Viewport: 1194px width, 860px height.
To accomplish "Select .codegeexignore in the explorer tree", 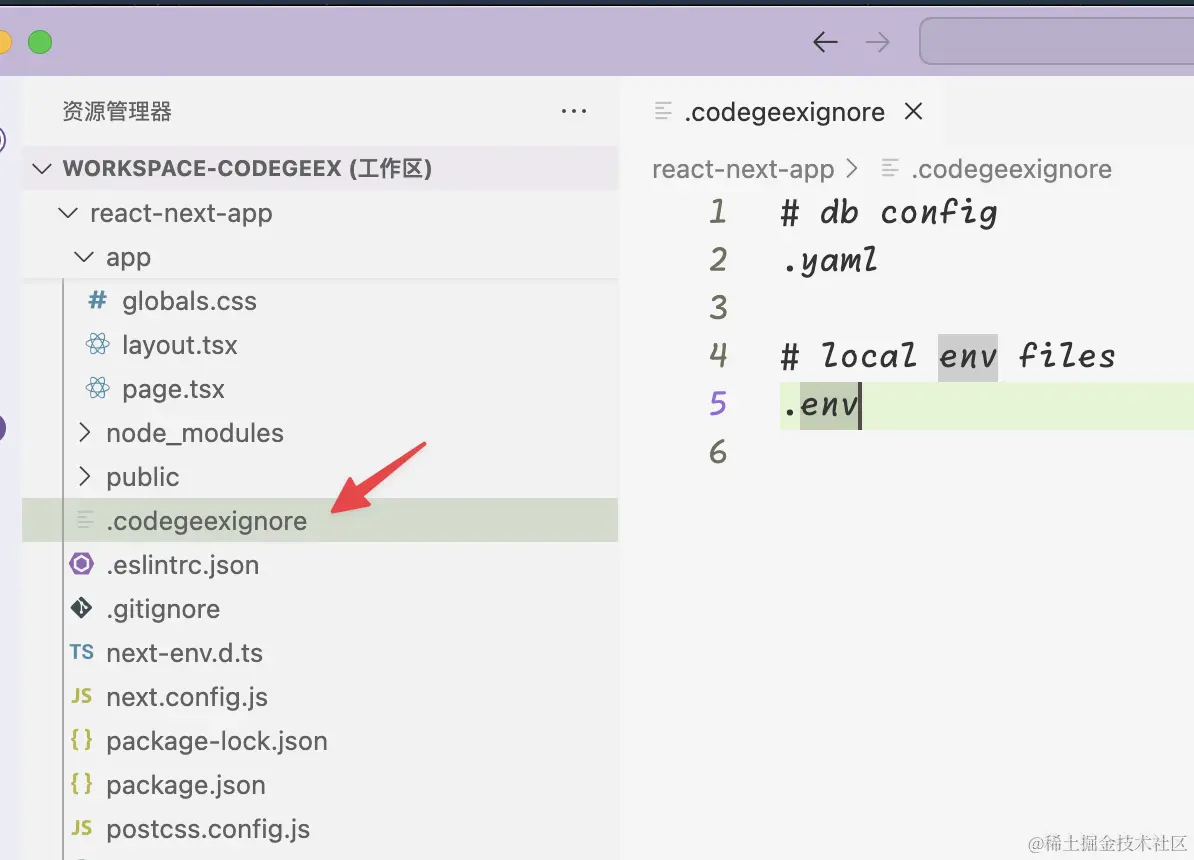I will pyautogui.click(x=320, y=520).
